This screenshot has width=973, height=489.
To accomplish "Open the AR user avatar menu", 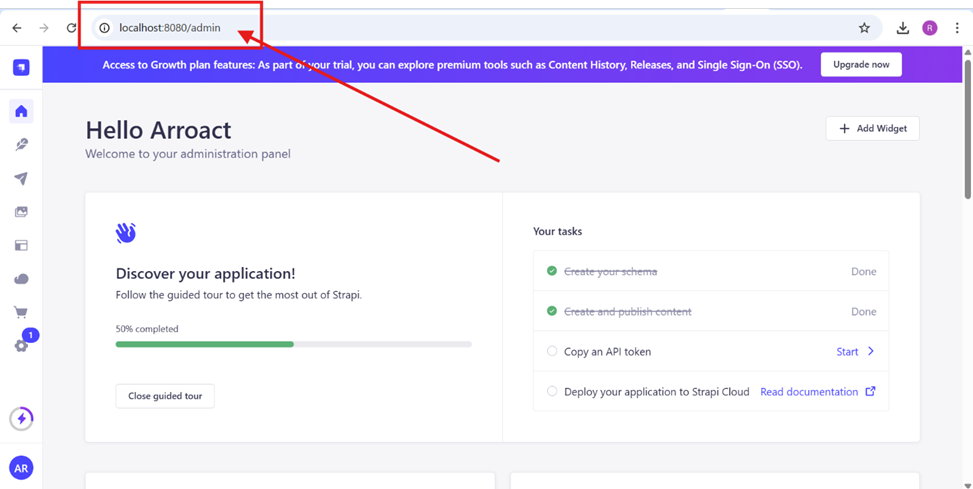I will [21, 468].
